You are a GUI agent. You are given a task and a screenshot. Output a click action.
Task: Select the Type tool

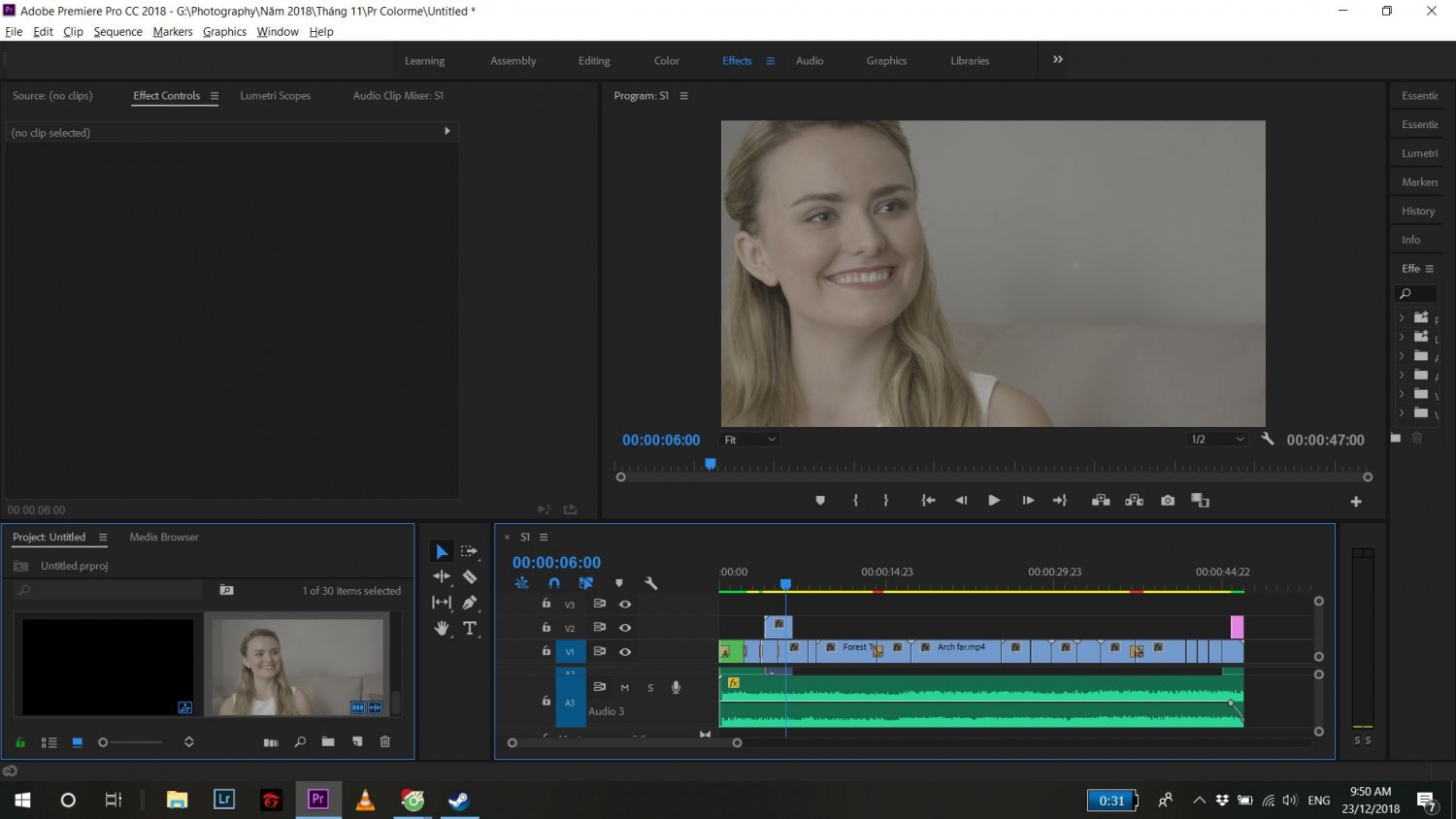coord(470,629)
